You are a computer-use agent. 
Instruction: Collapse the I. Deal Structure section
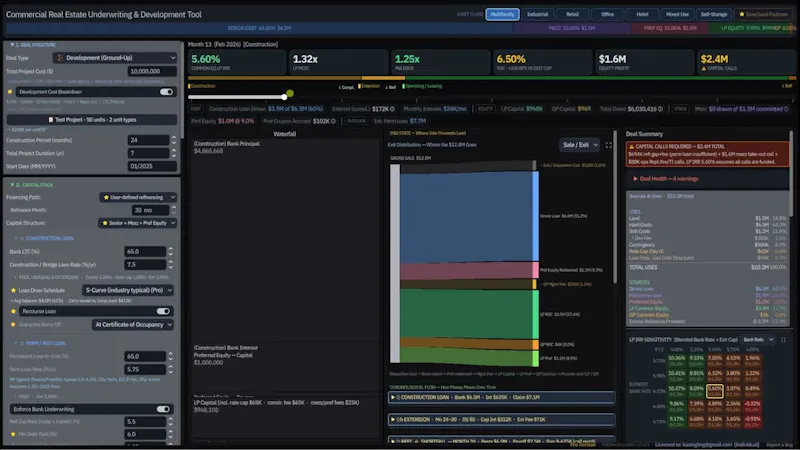[34, 45]
